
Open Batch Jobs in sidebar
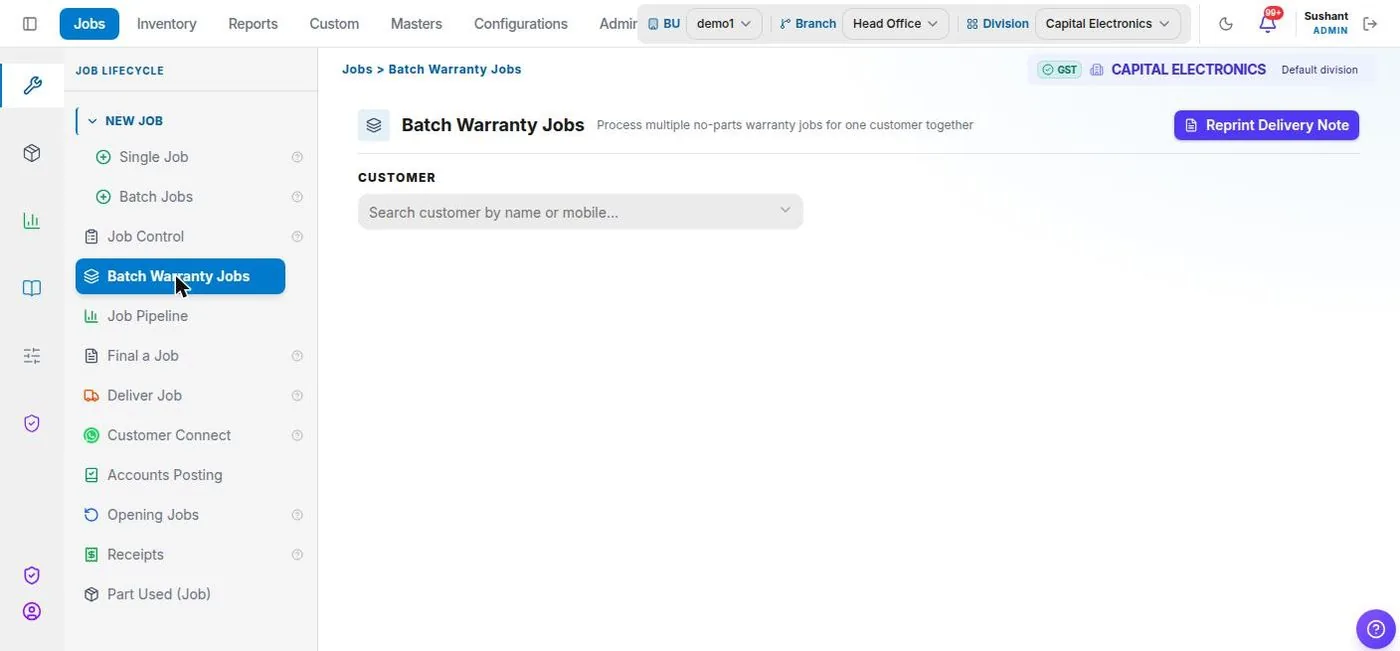click(156, 197)
